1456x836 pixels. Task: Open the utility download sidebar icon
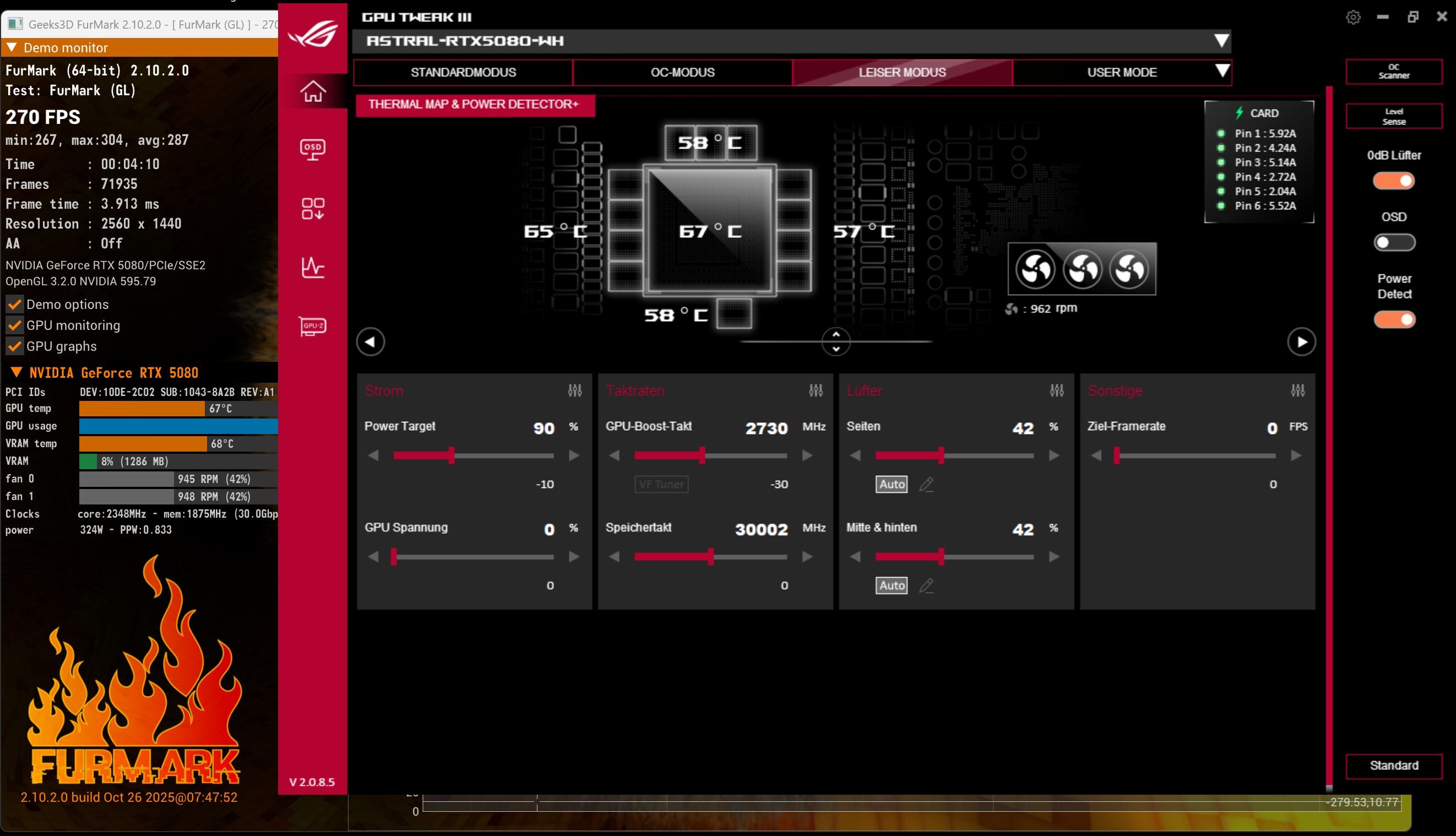313,209
